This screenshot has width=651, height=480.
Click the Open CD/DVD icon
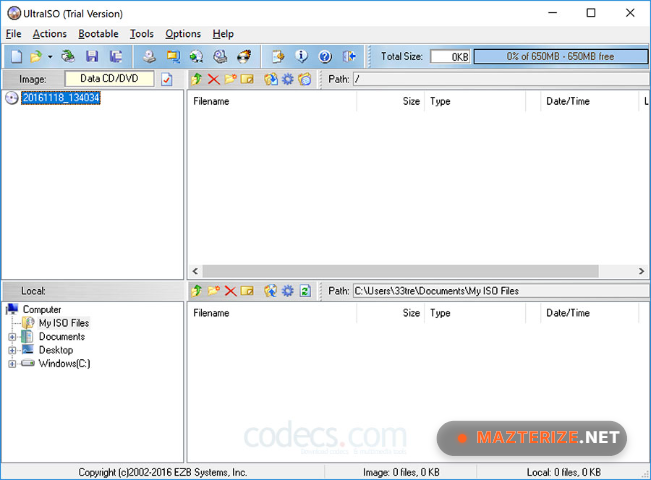tap(68, 56)
